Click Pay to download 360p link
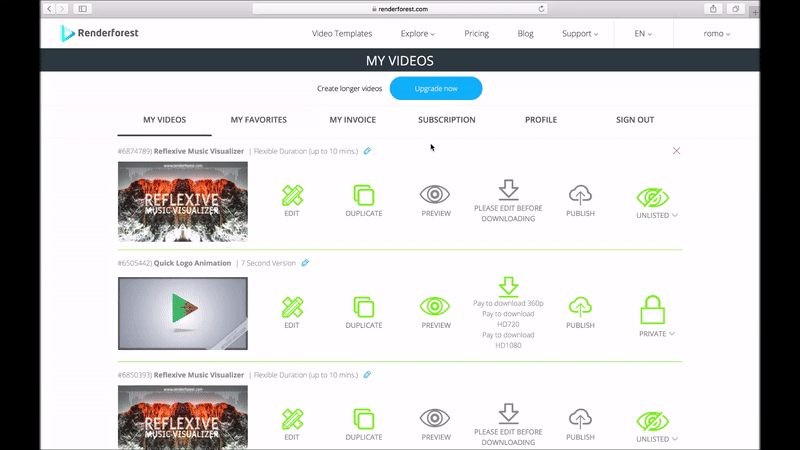Screen dimensions: 800x450 tap(508, 303)
